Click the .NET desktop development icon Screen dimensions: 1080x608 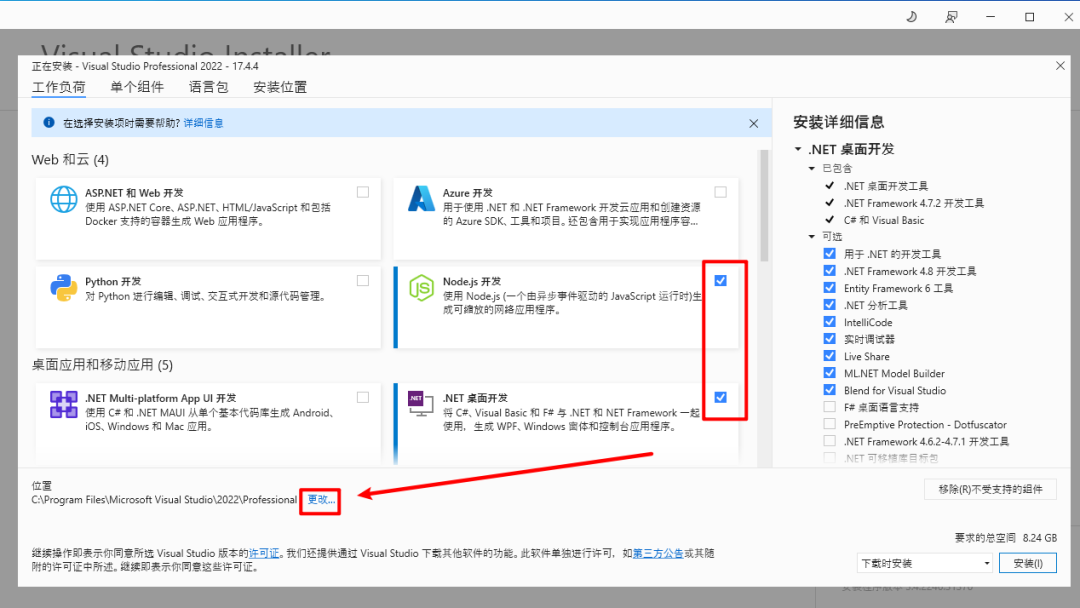420,403
